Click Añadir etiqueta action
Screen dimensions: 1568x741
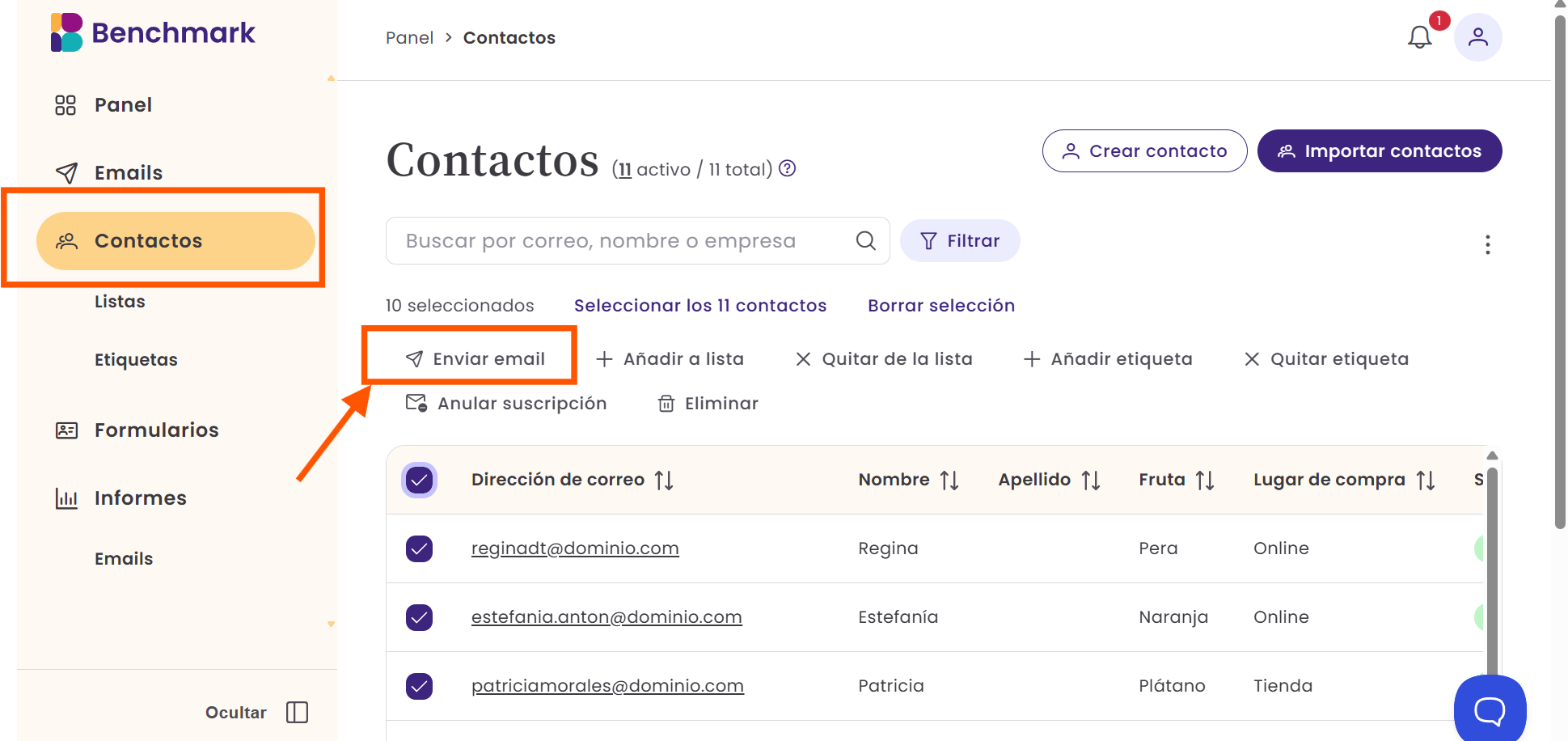tap(1108, 359)
